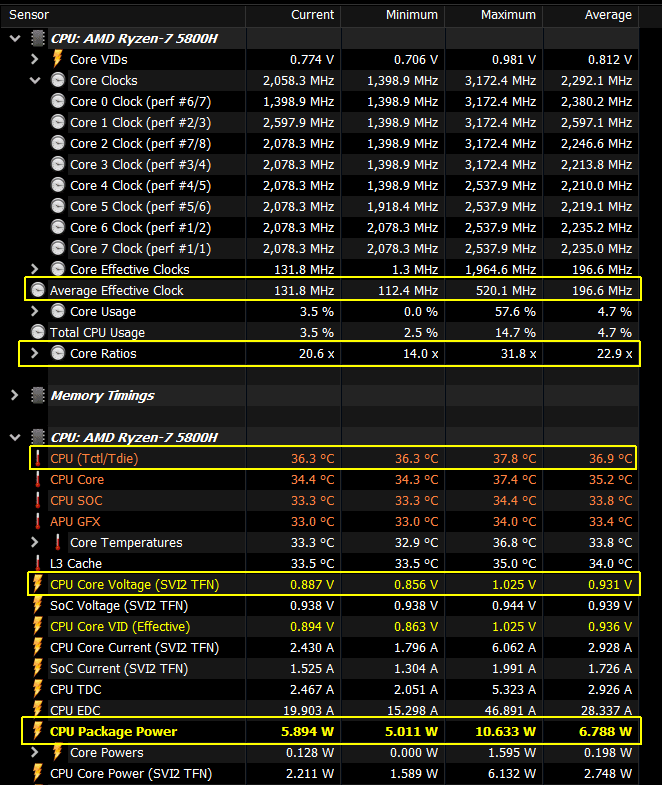
Task: Click the clock icon of Core 5 Clock
Action: (58, 206)
